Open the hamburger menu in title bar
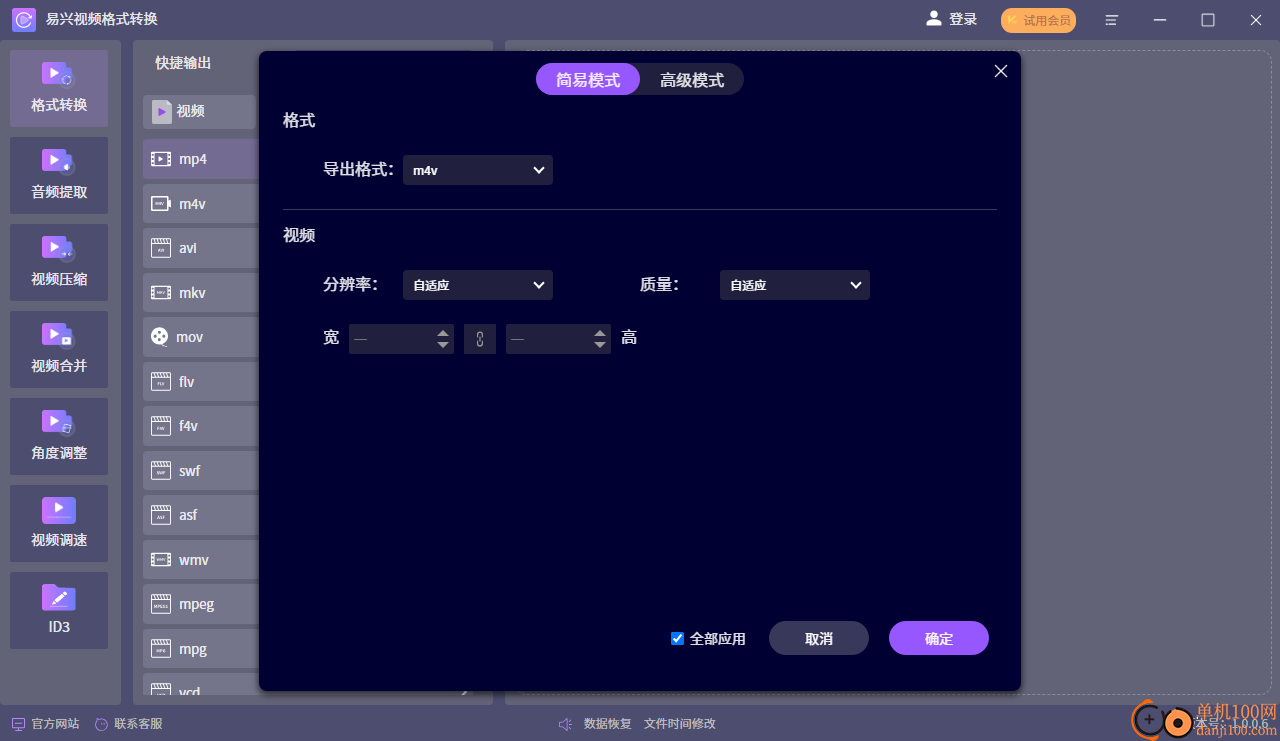This screenshot has height=741, width=1280. 1111,20
